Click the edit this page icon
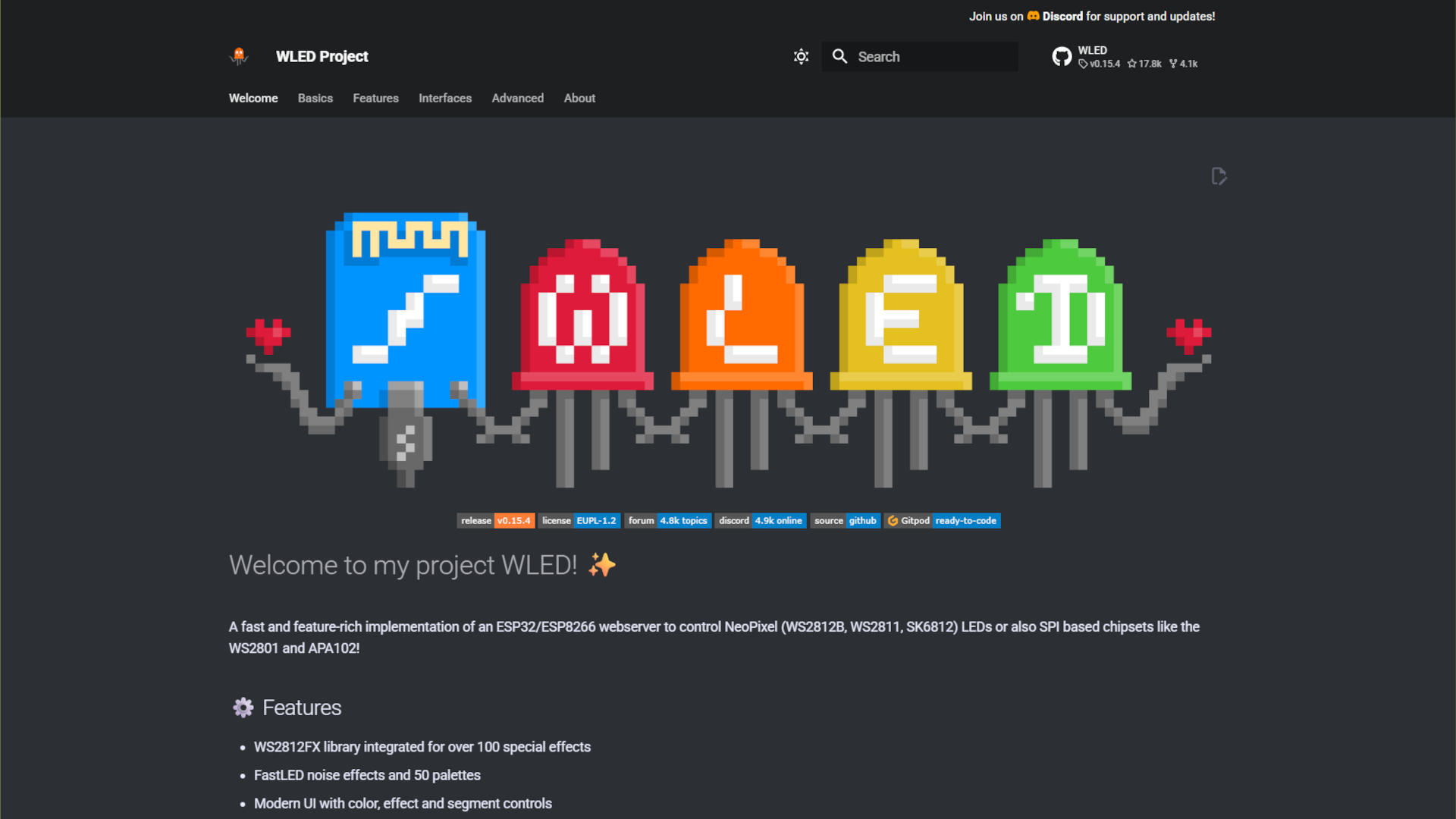 coord(1219,176)
